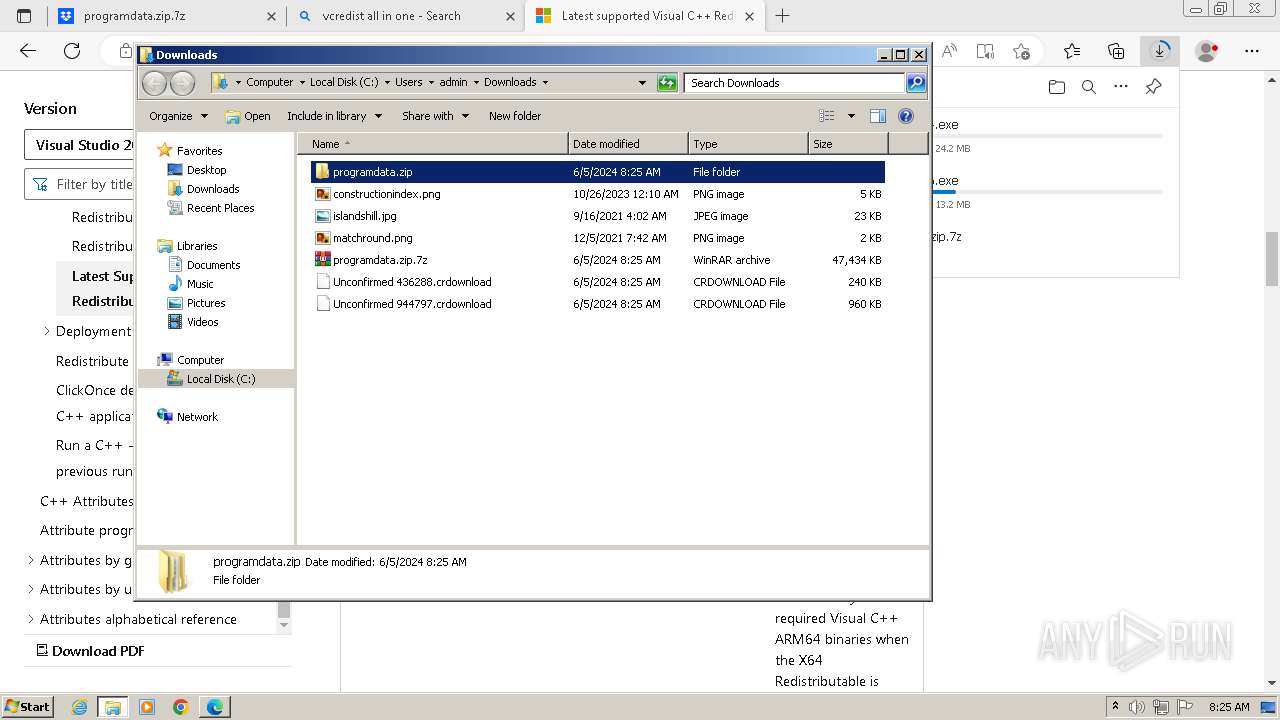Viewport: 1280px width, 720px height.
Task: Click the 13.2 MB download progress bar
Action: tap(1048, 192)
